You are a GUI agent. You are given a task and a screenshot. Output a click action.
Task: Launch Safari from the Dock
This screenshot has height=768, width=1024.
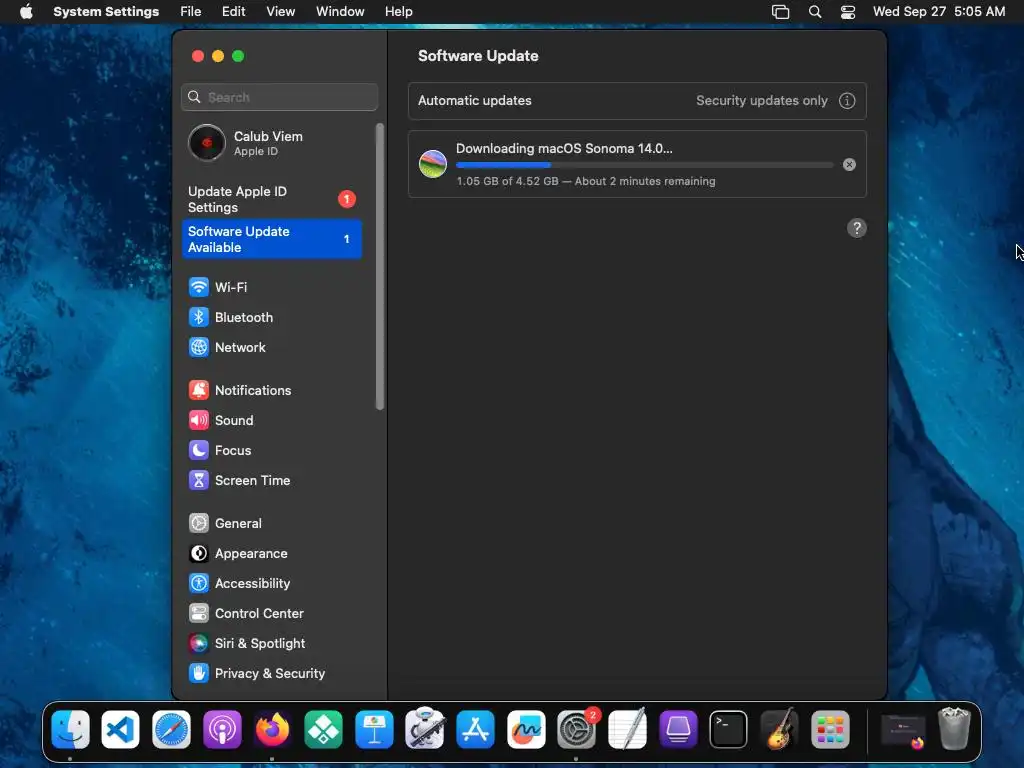click(x=171, y=729)
